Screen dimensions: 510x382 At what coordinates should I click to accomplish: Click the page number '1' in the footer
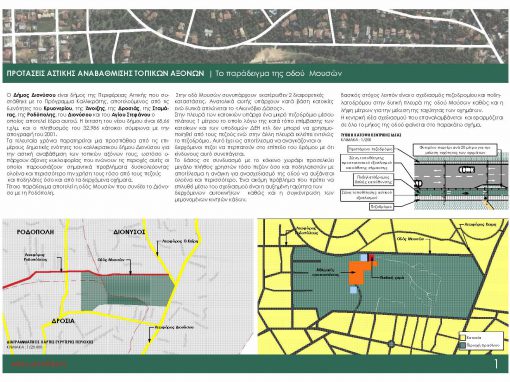tap(496, 364)
